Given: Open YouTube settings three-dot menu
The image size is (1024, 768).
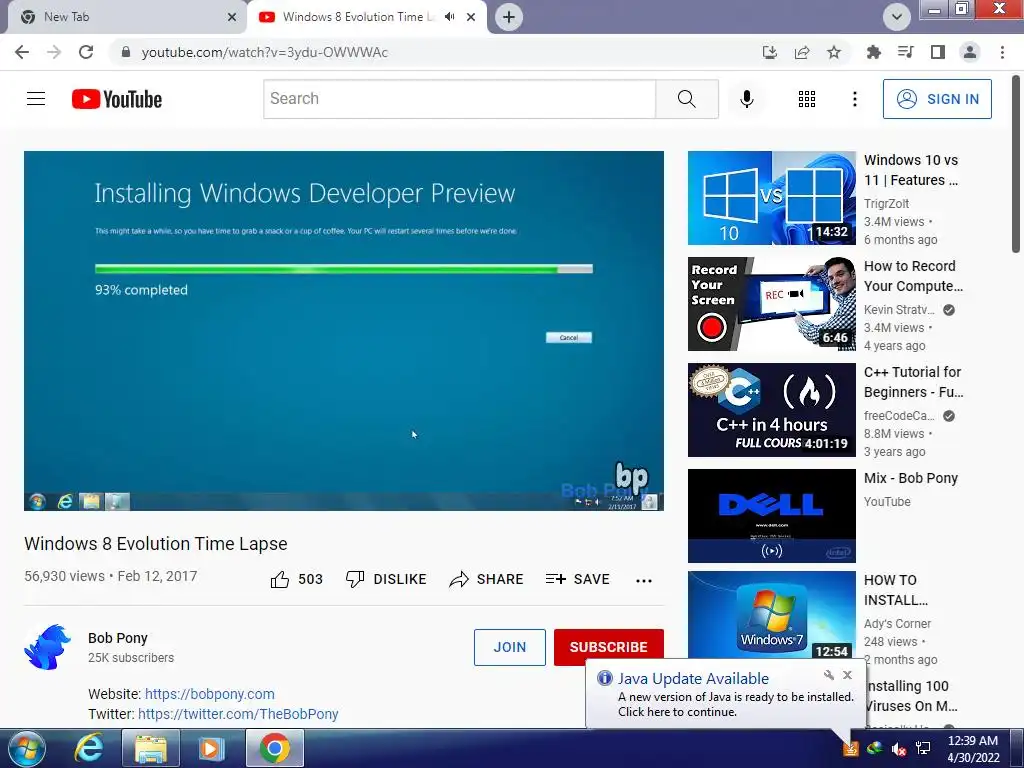Looking at the screenshot, I should (854, 99).
